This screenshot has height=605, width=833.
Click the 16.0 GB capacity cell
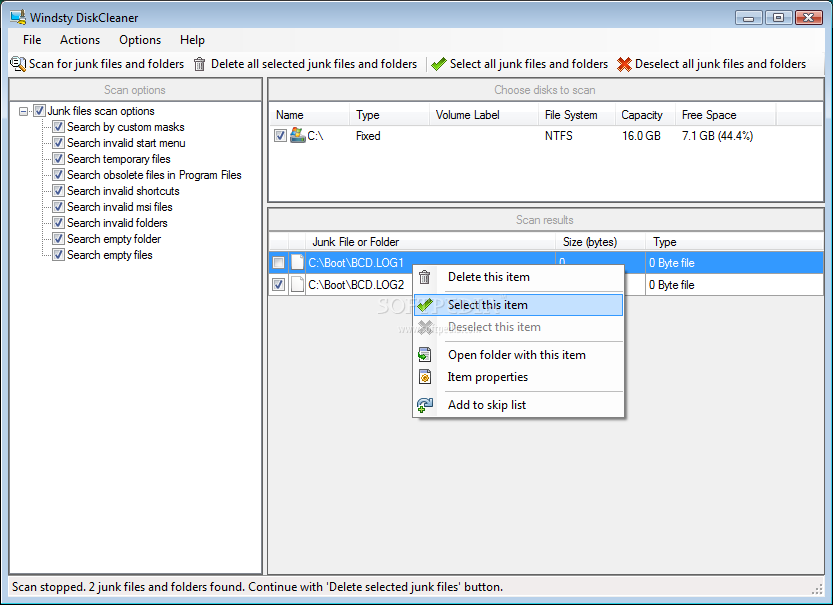pos(641,135)
